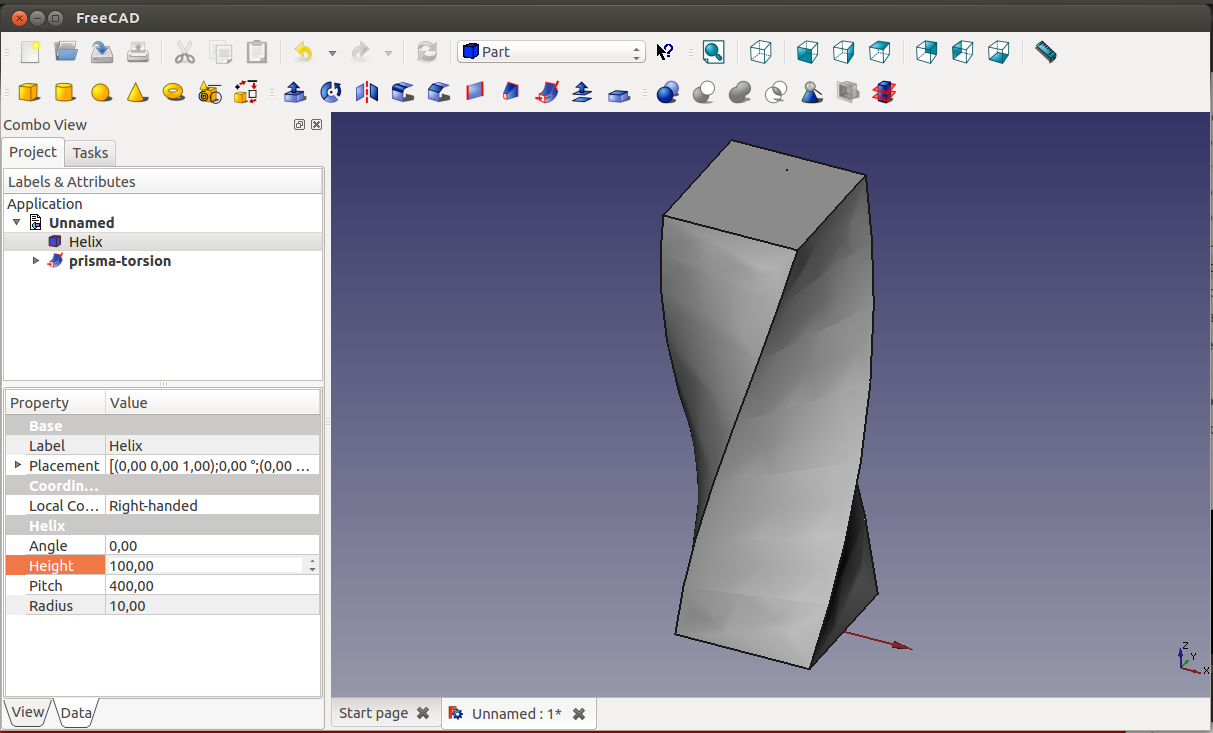Screen dimensions: 1213x733
Task: Insert a Torus primitive
Action: coord(173,93)
